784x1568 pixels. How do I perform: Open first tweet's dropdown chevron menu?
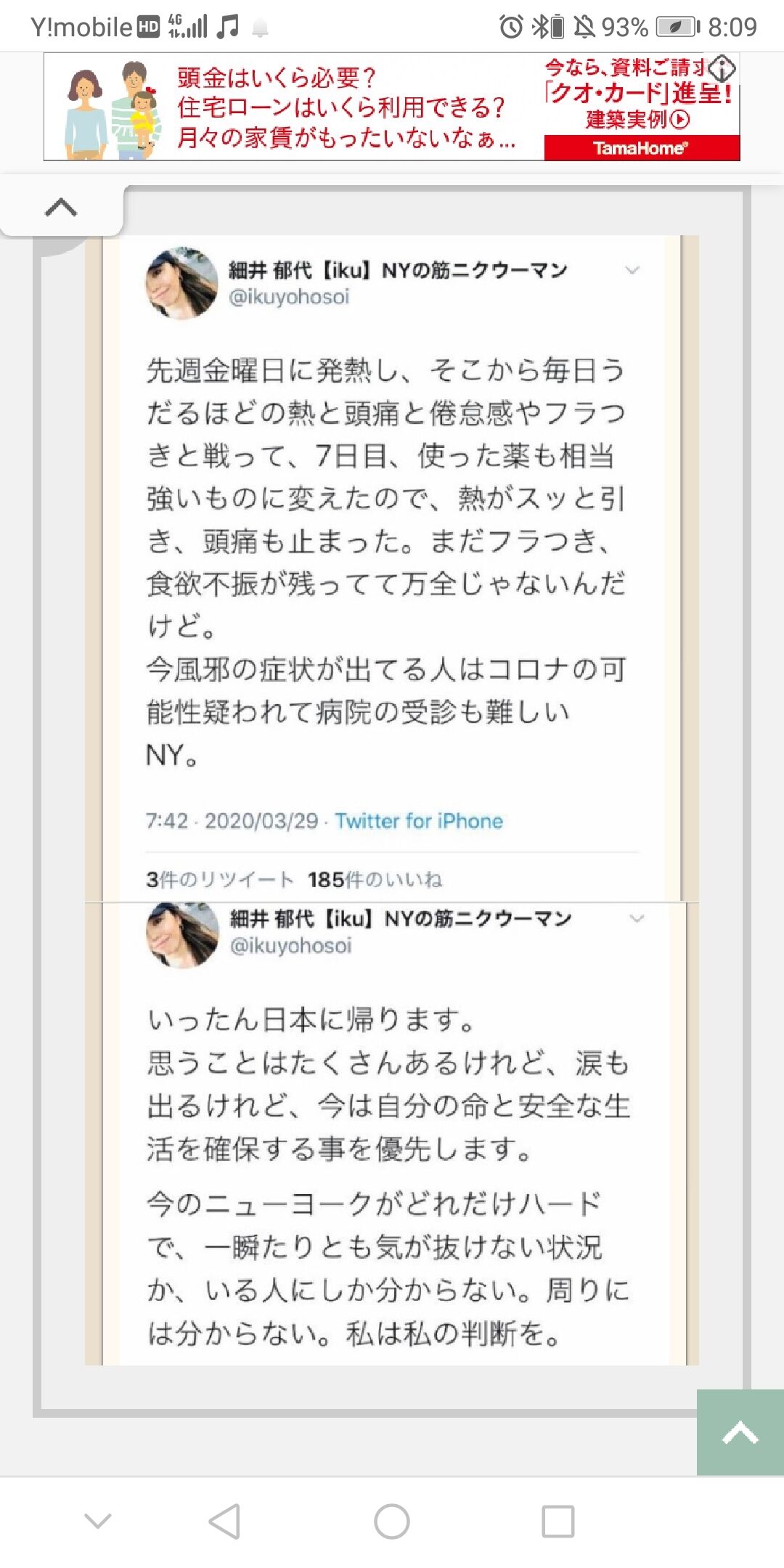pos(632,270)
